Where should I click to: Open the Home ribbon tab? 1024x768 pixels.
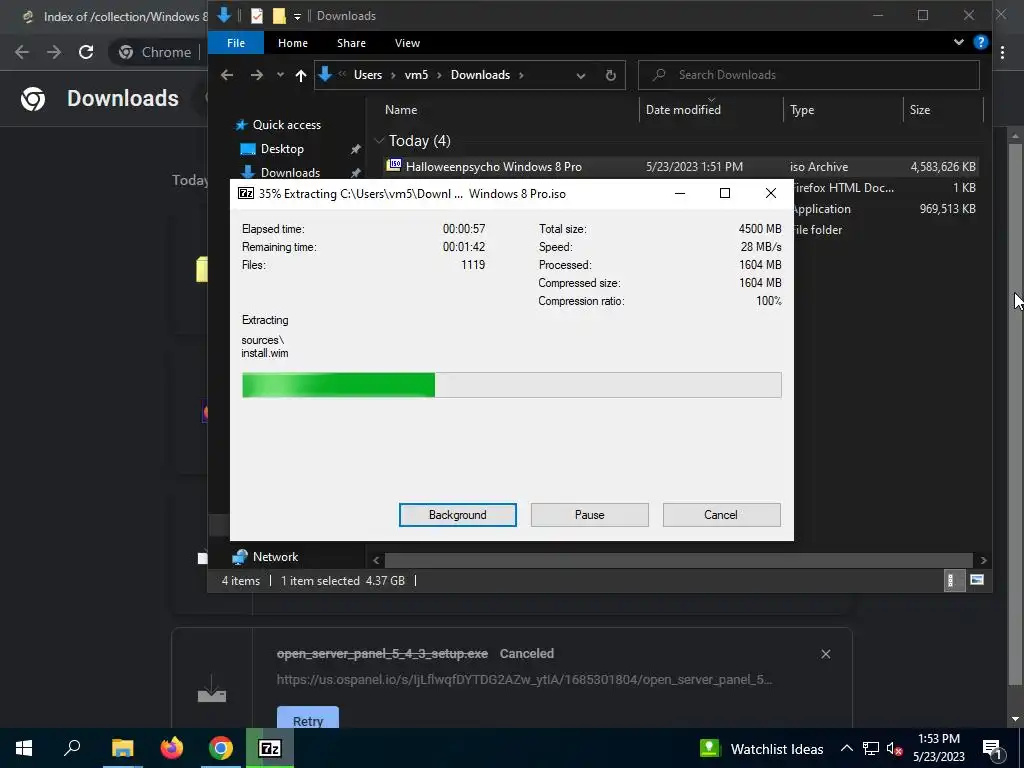click(293, 43)
